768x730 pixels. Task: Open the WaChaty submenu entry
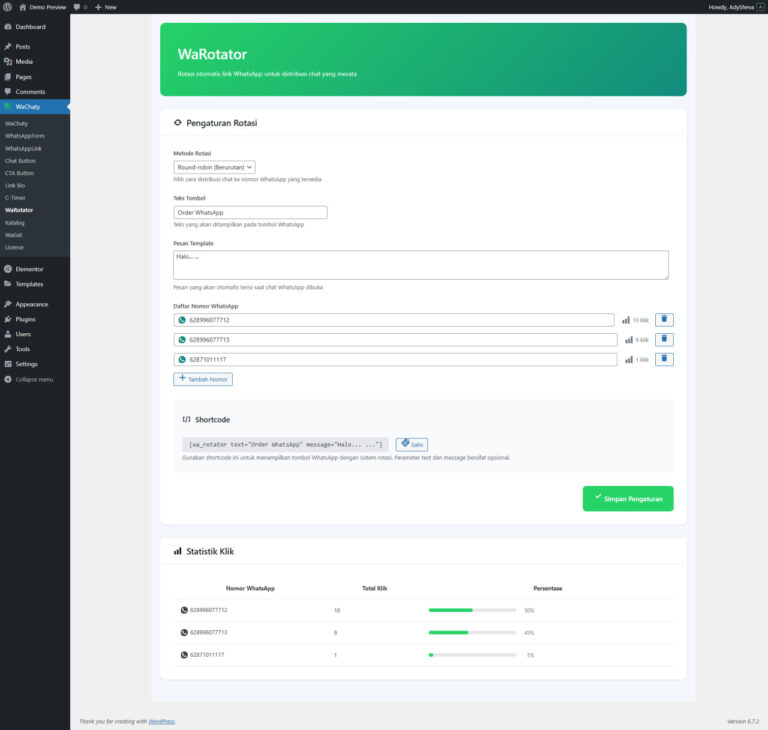(x=16, y=124)
